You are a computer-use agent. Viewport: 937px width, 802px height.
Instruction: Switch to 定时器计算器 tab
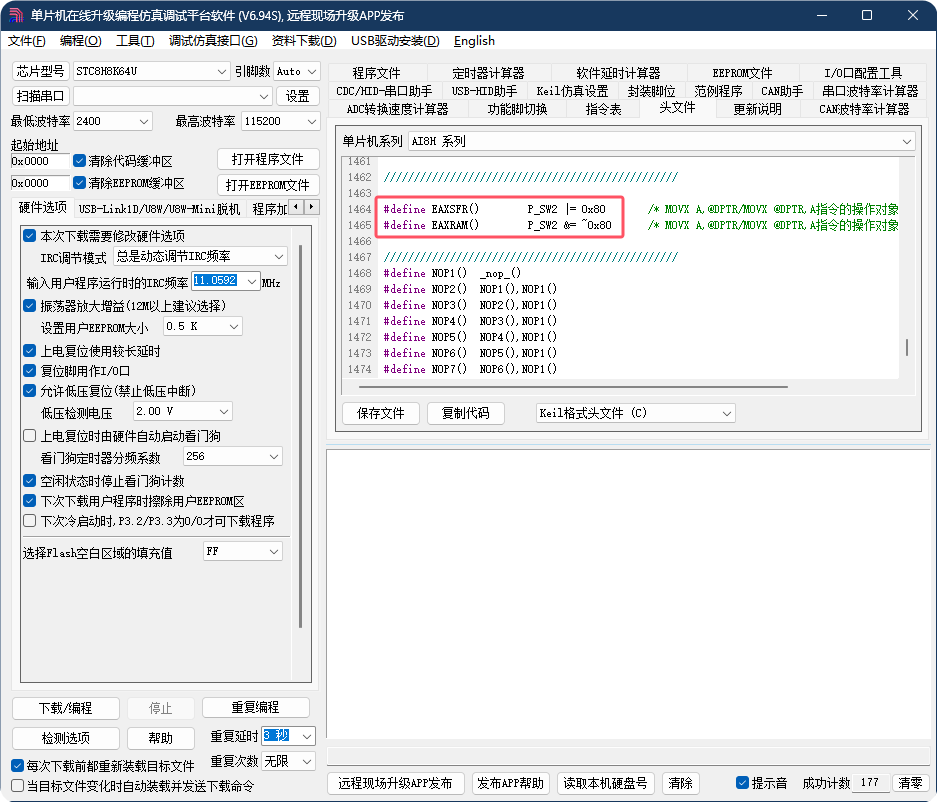(x=488, y=73)
